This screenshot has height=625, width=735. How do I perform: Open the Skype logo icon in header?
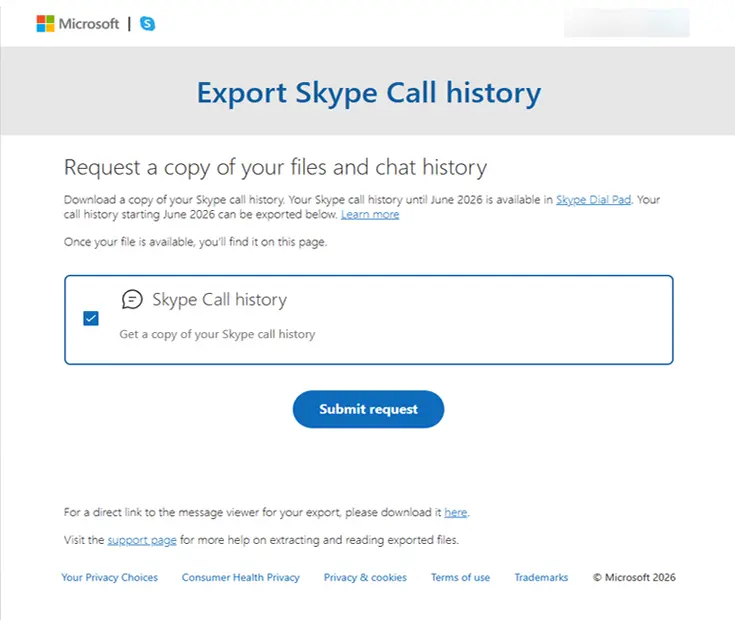pyautogui.click(x=148, y=23)
